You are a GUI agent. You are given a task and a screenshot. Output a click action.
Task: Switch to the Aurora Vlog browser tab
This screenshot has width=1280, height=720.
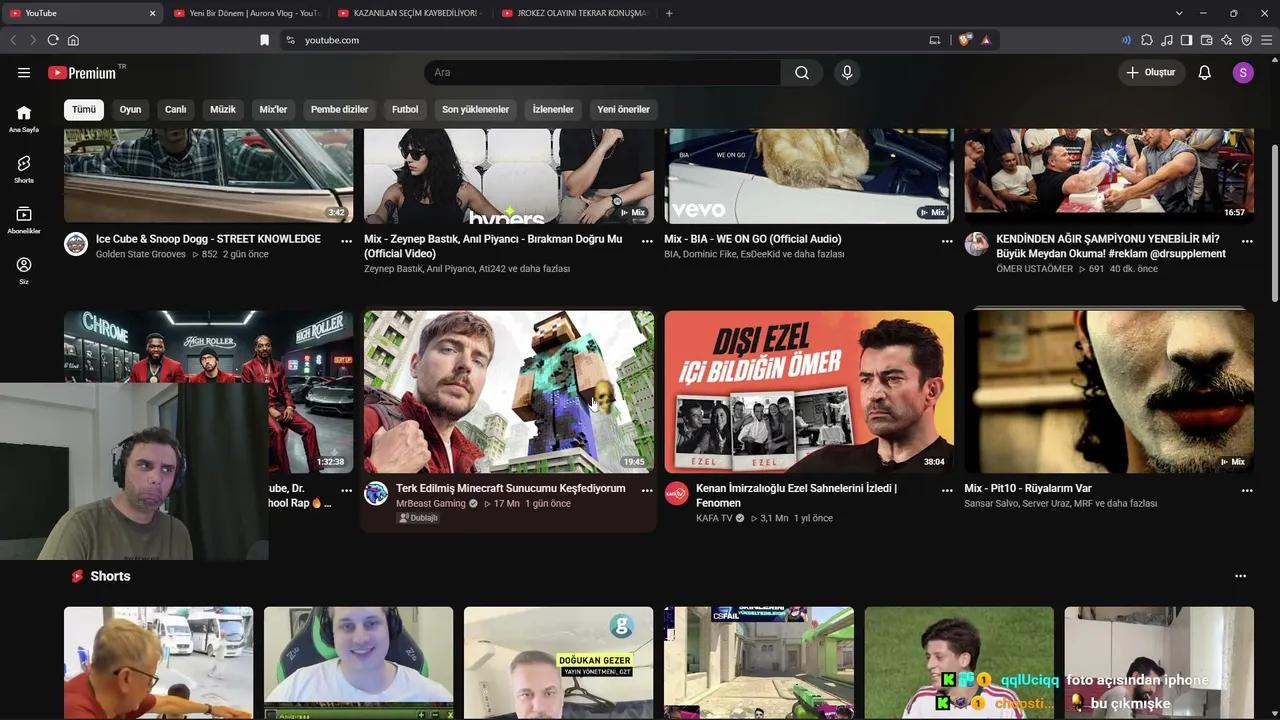click(x=245, y=13)
